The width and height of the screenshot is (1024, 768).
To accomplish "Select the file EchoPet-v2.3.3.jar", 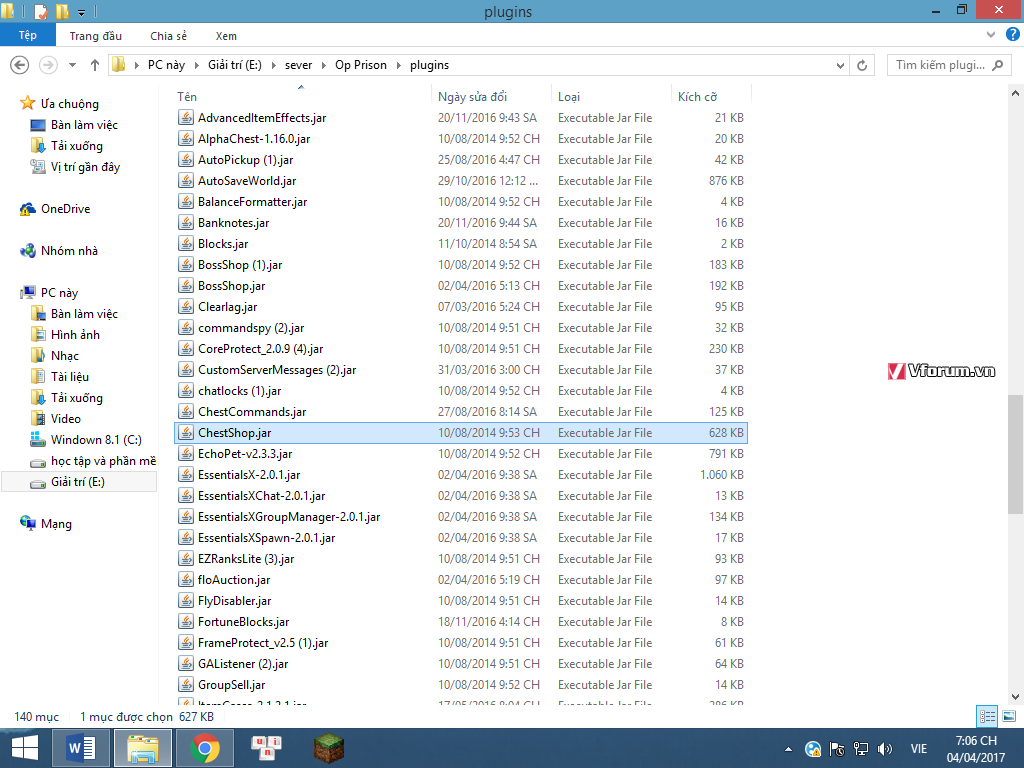I will (x=245, y=454).
